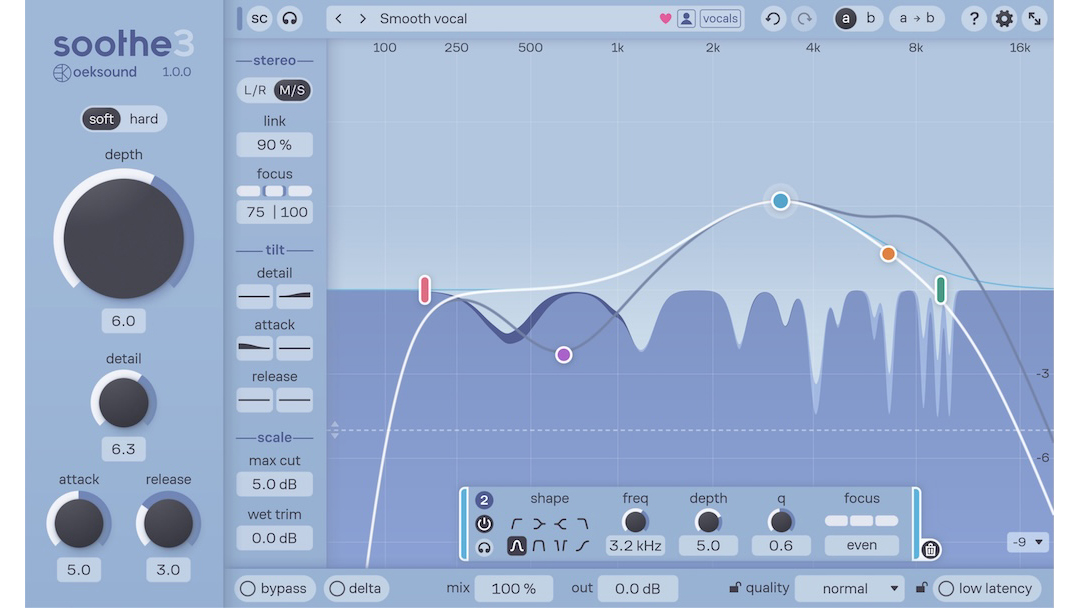
Task: Select the flat-top band shape
Action: (x=539, y=546)
